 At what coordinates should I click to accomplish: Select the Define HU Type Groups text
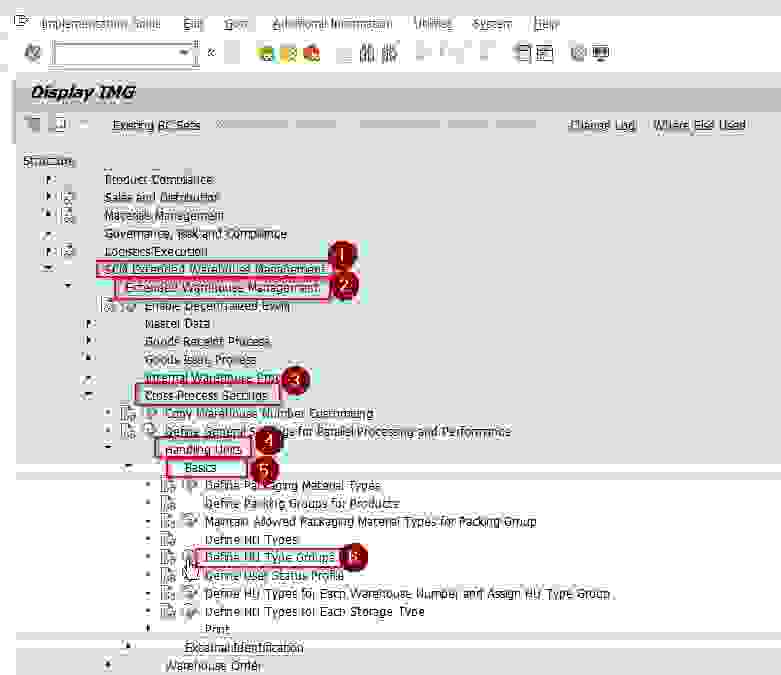click(270, 556)
